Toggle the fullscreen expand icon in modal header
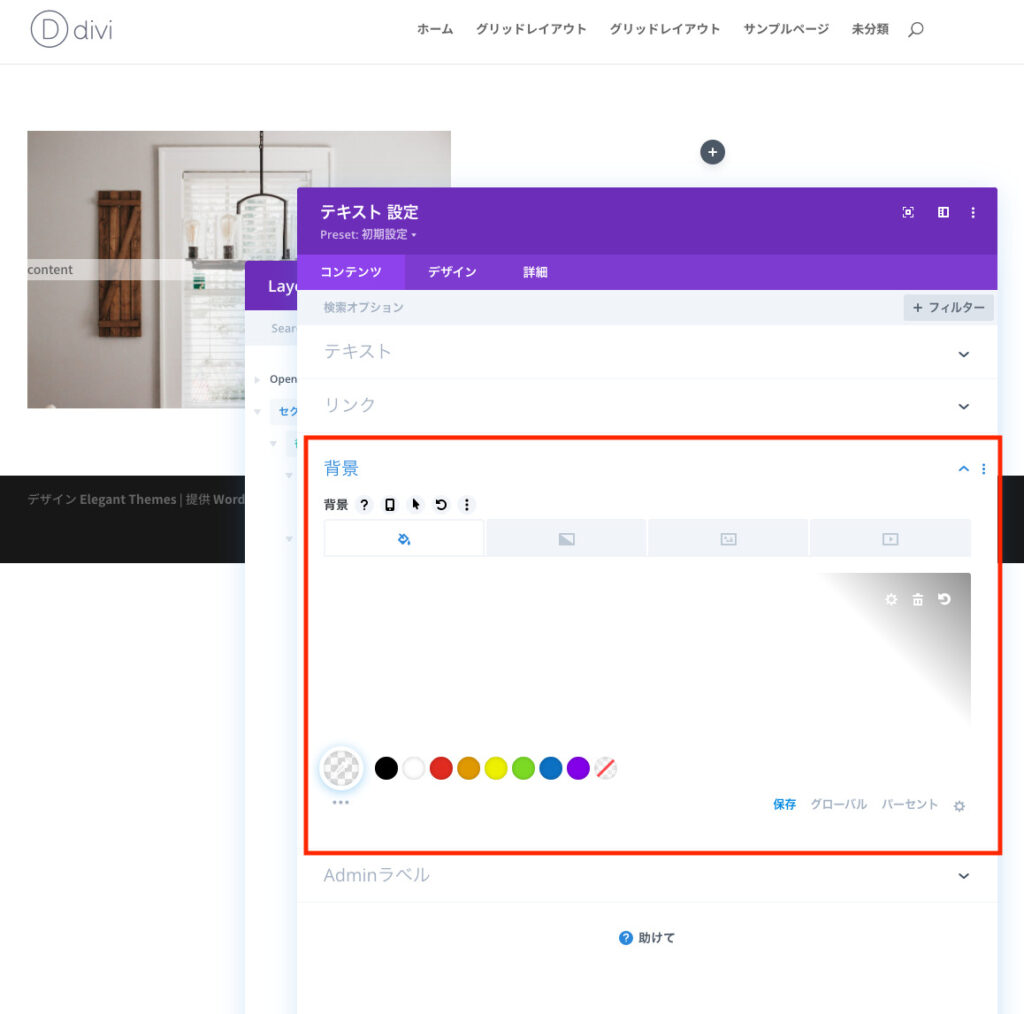This screenshot has width=1024, height=1014. pos(908,212)
